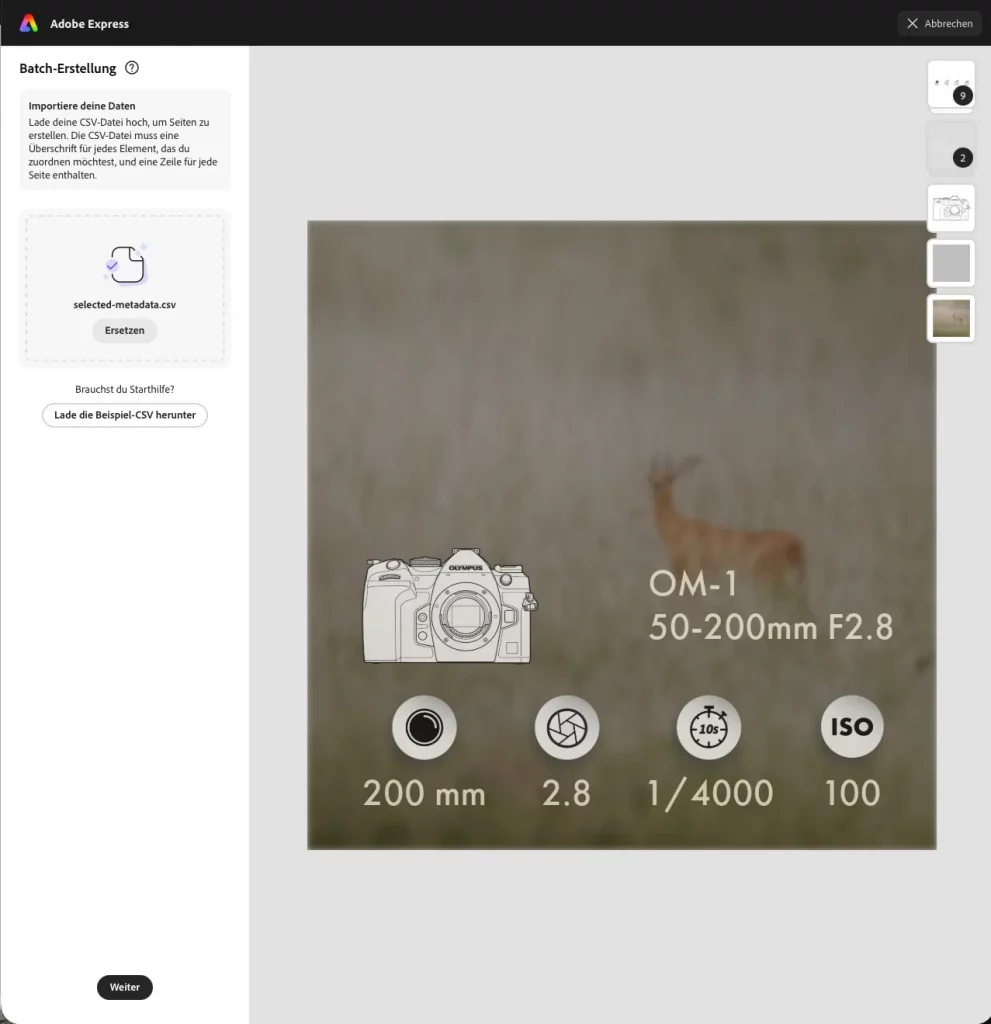
Task: Select the aperture blades icon above 2.8
Action: click(x=566, y=727)
